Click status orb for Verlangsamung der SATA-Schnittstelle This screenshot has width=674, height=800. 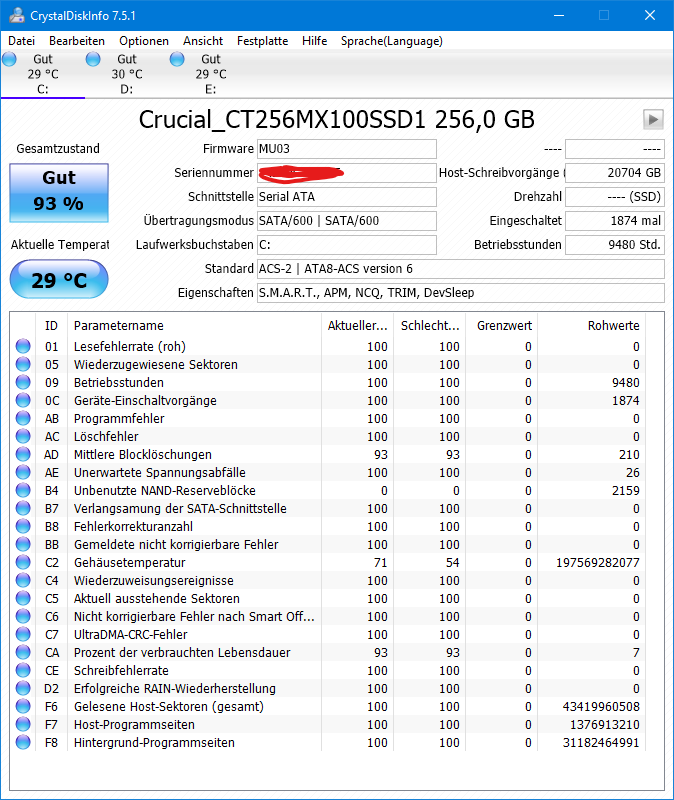(23, 508)
